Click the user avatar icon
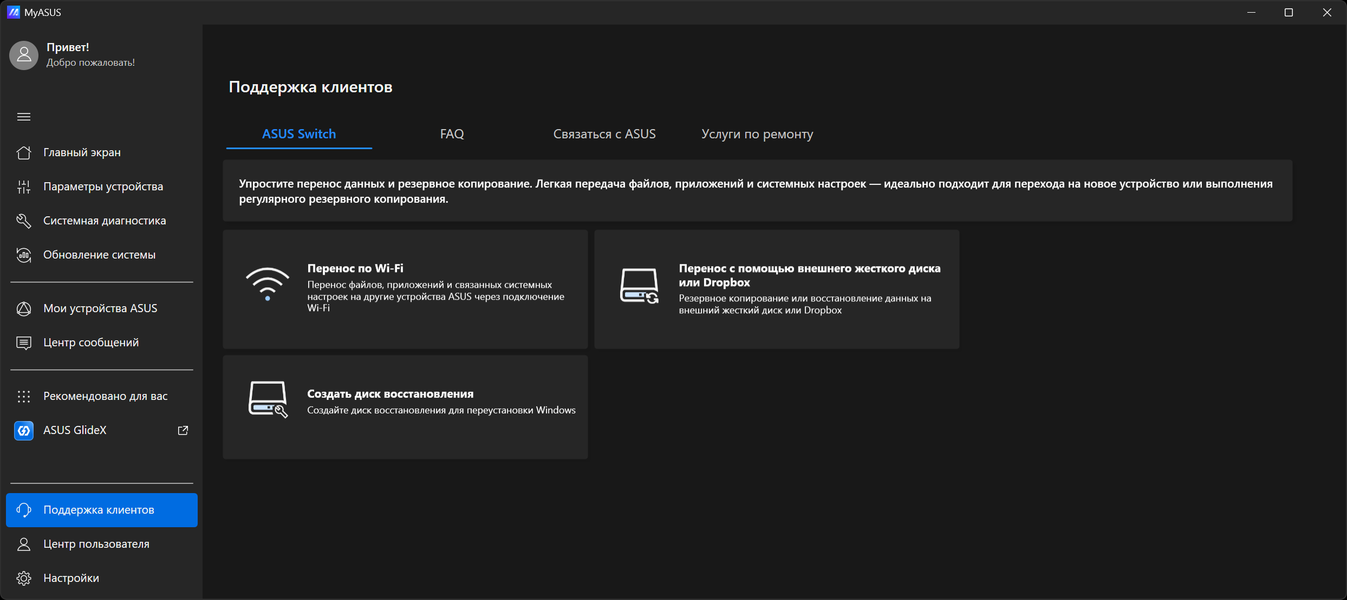This screenshot has width=1347, height=600. 24,55
